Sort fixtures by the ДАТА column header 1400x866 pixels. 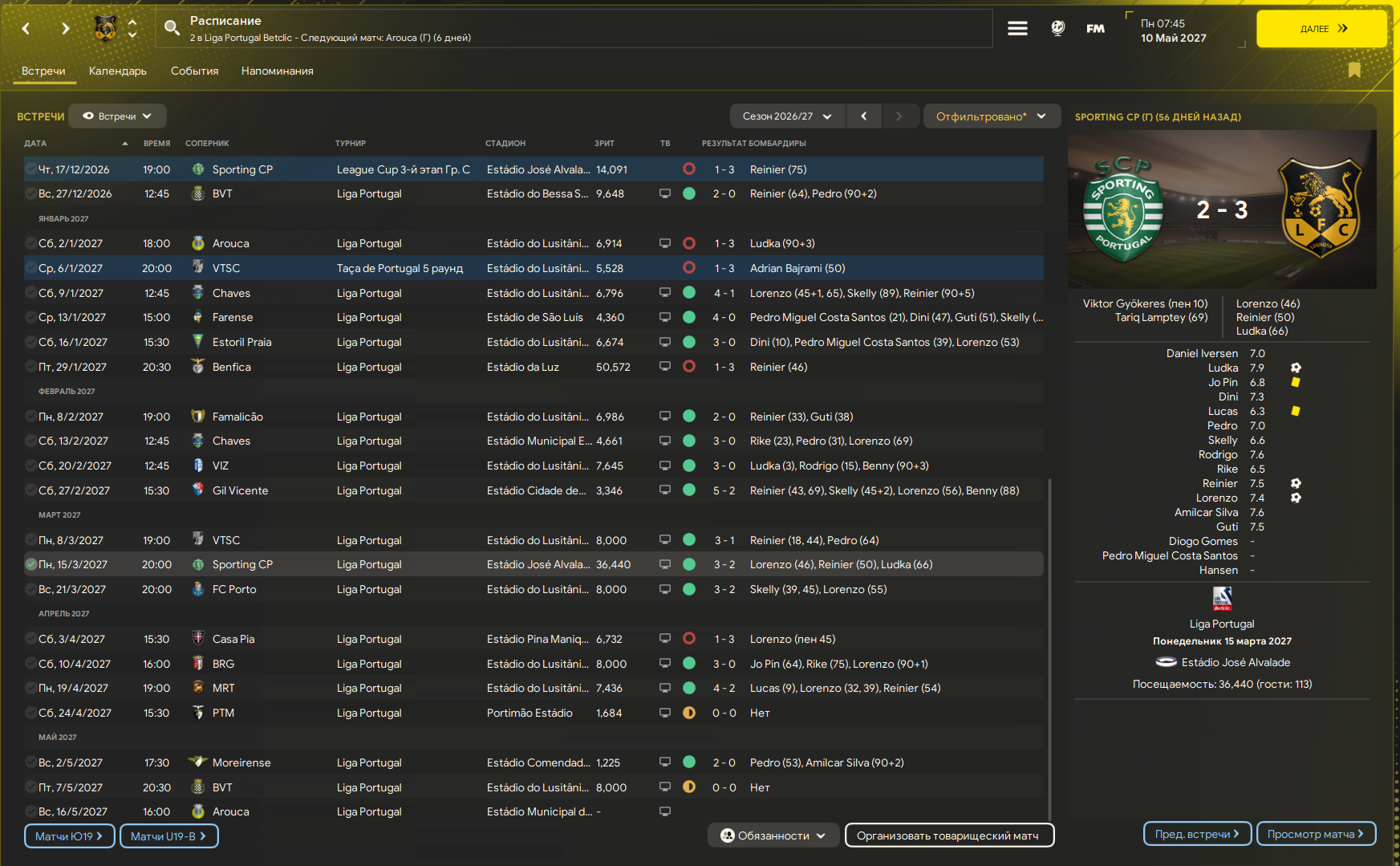click(x=35, y=144)
